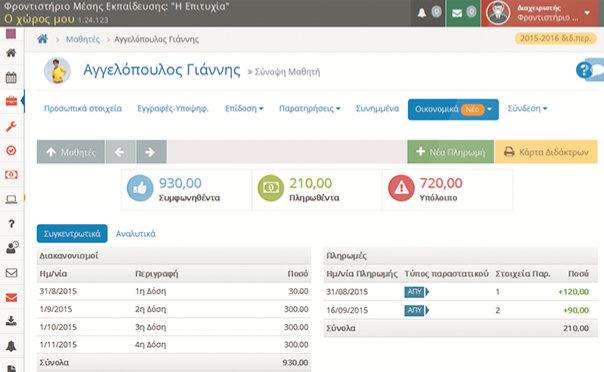Open the messages envelope in green header

(x=457, y=13)
